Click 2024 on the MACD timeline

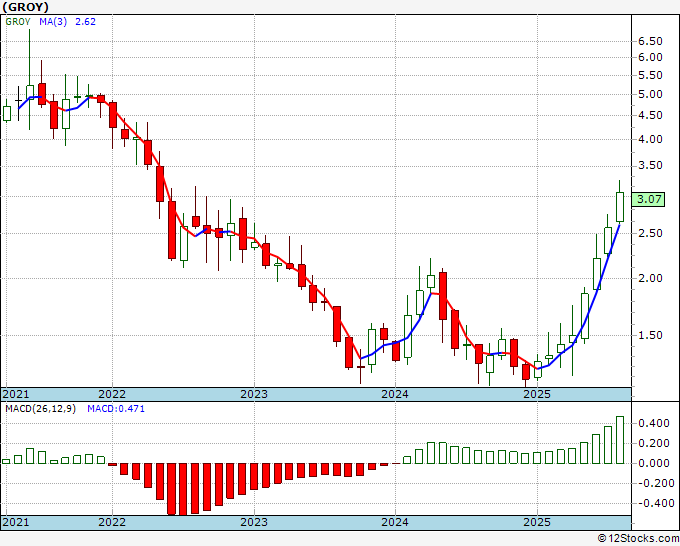(395, 522)
